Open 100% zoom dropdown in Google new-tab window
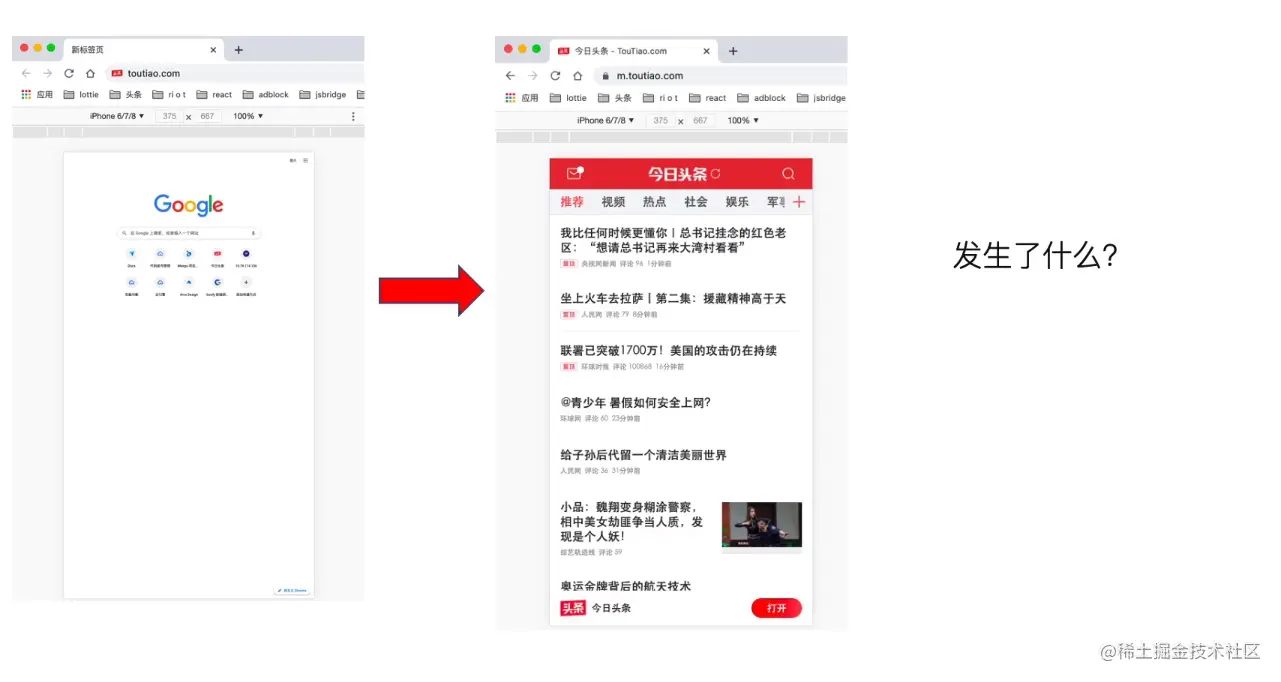This screenshot has width=1281, height=682. pos(248,116)
